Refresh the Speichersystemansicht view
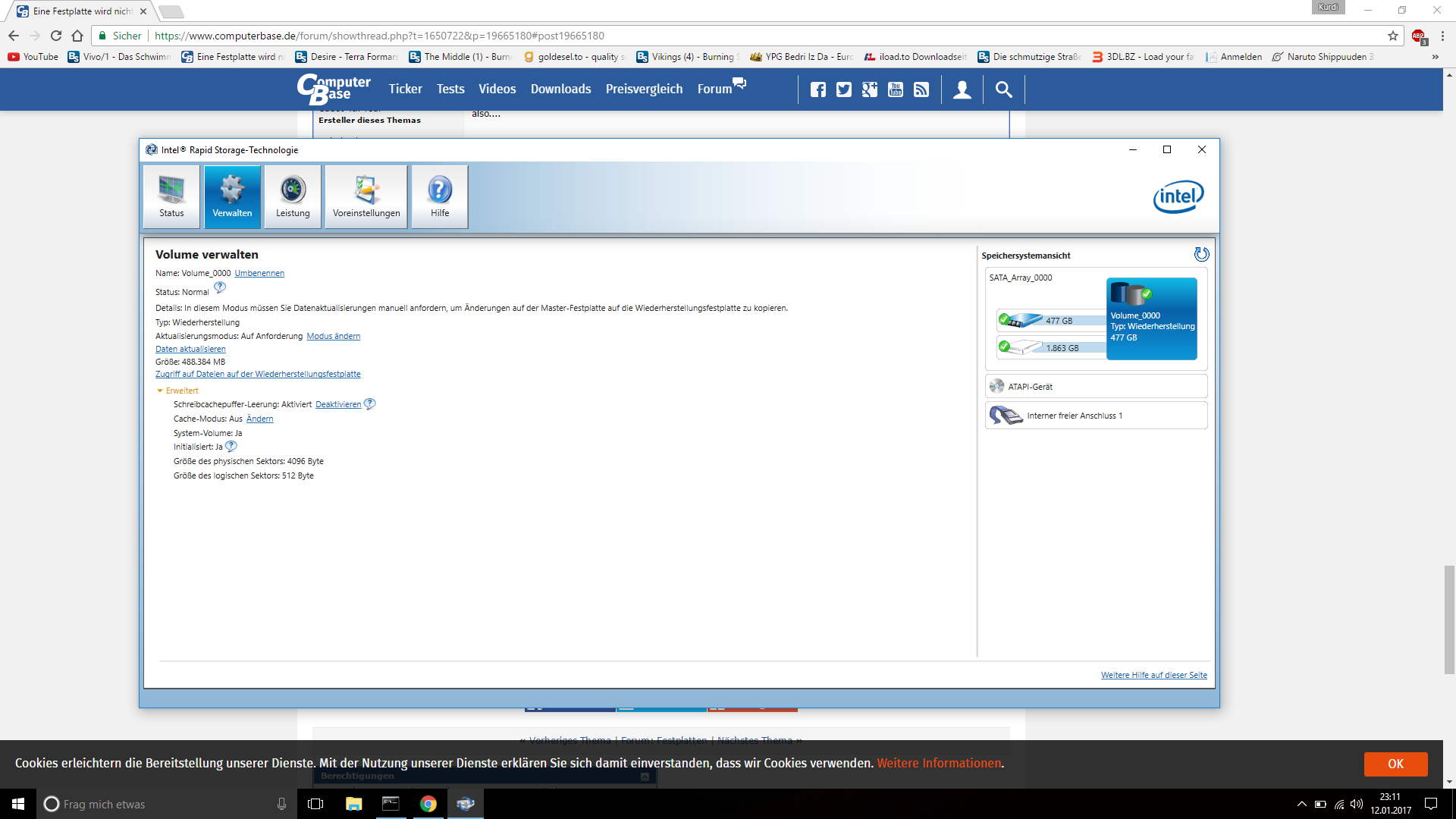 [1201, 255]
